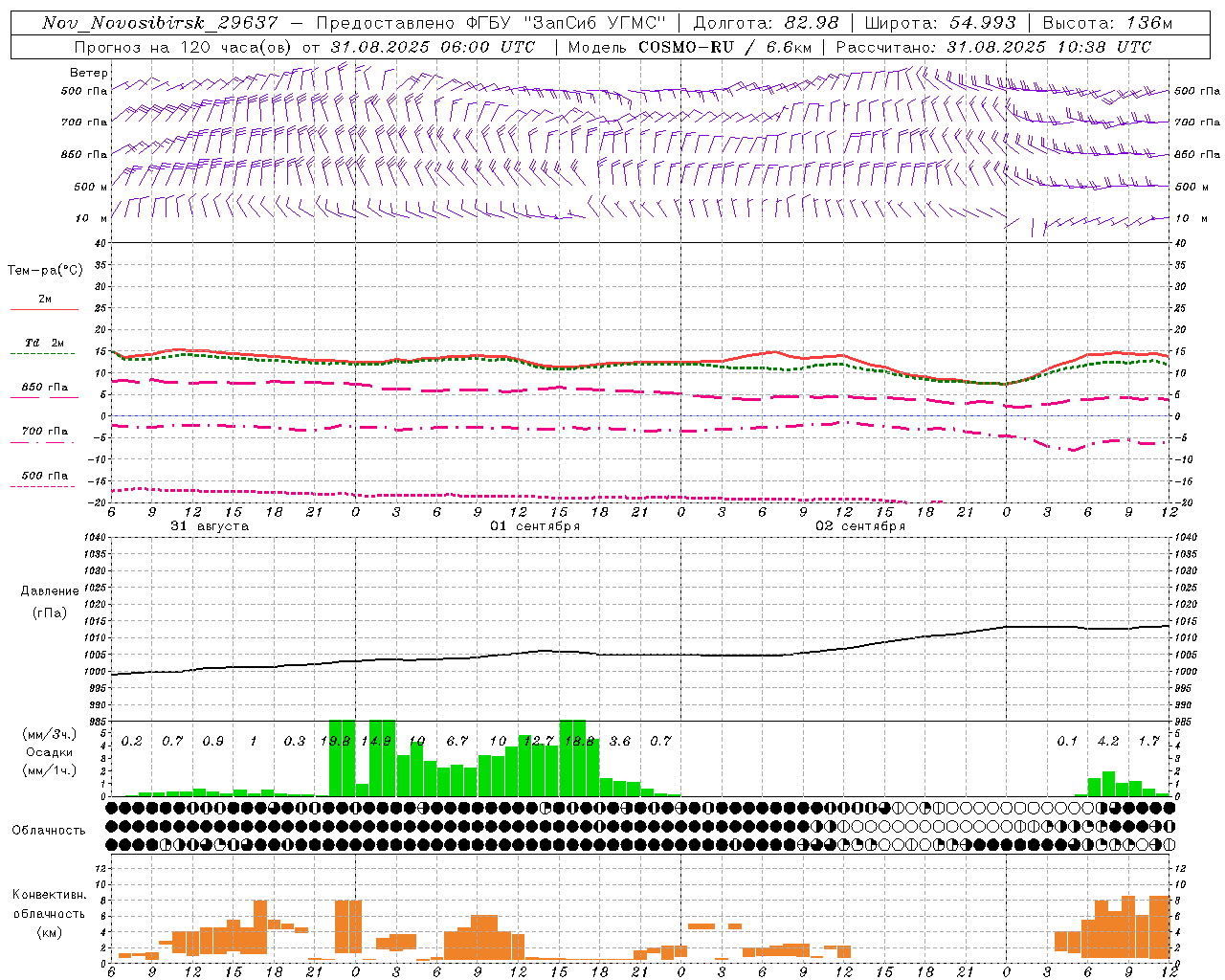The width and height of the screenshot is (1225, 980).
Task: Click the 0.3 precipitation total
Action: pyautogui.click(x=295, y=741)
